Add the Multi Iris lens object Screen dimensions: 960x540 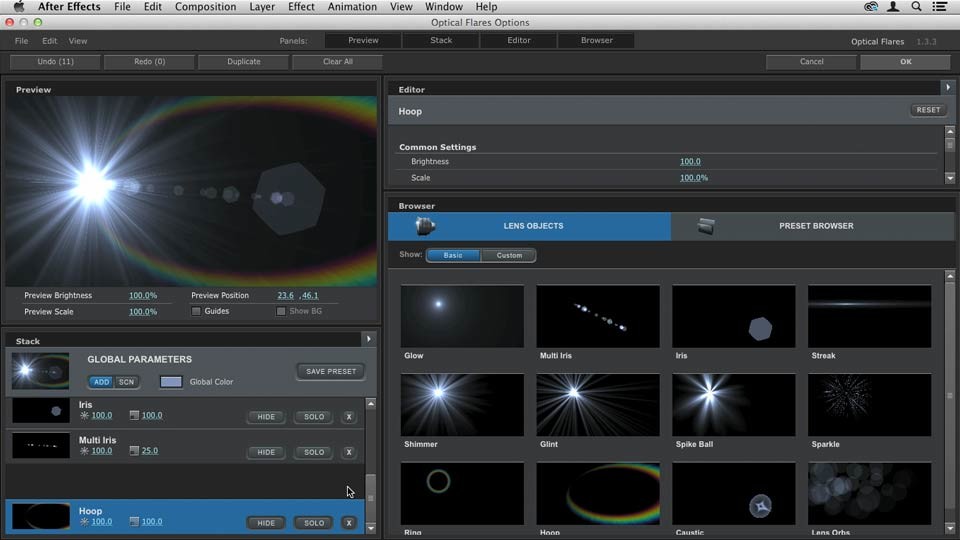[x=598, y=317]
